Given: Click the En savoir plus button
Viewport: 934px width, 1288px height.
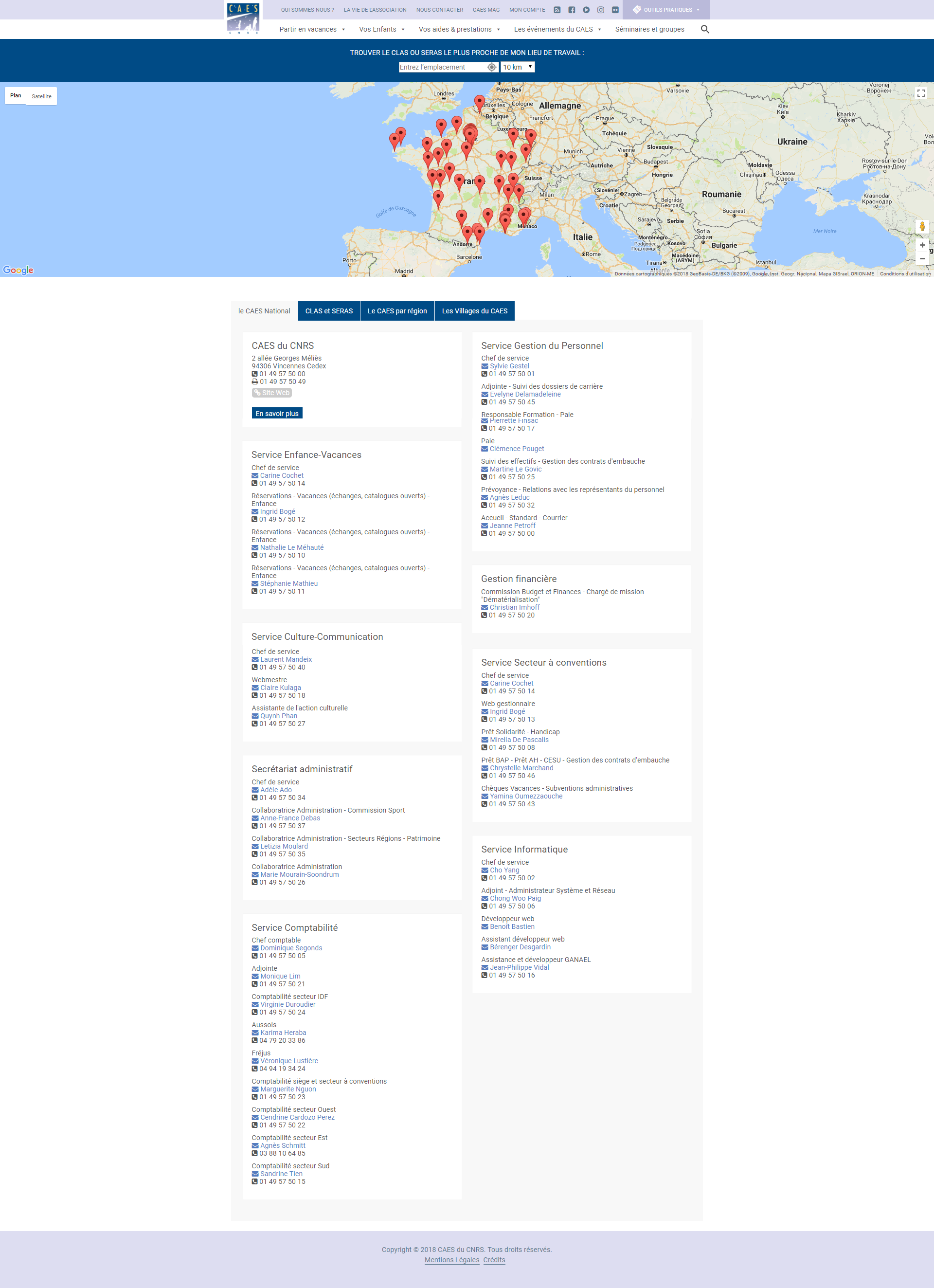Looking at the screenshot, I should point(277,413).
